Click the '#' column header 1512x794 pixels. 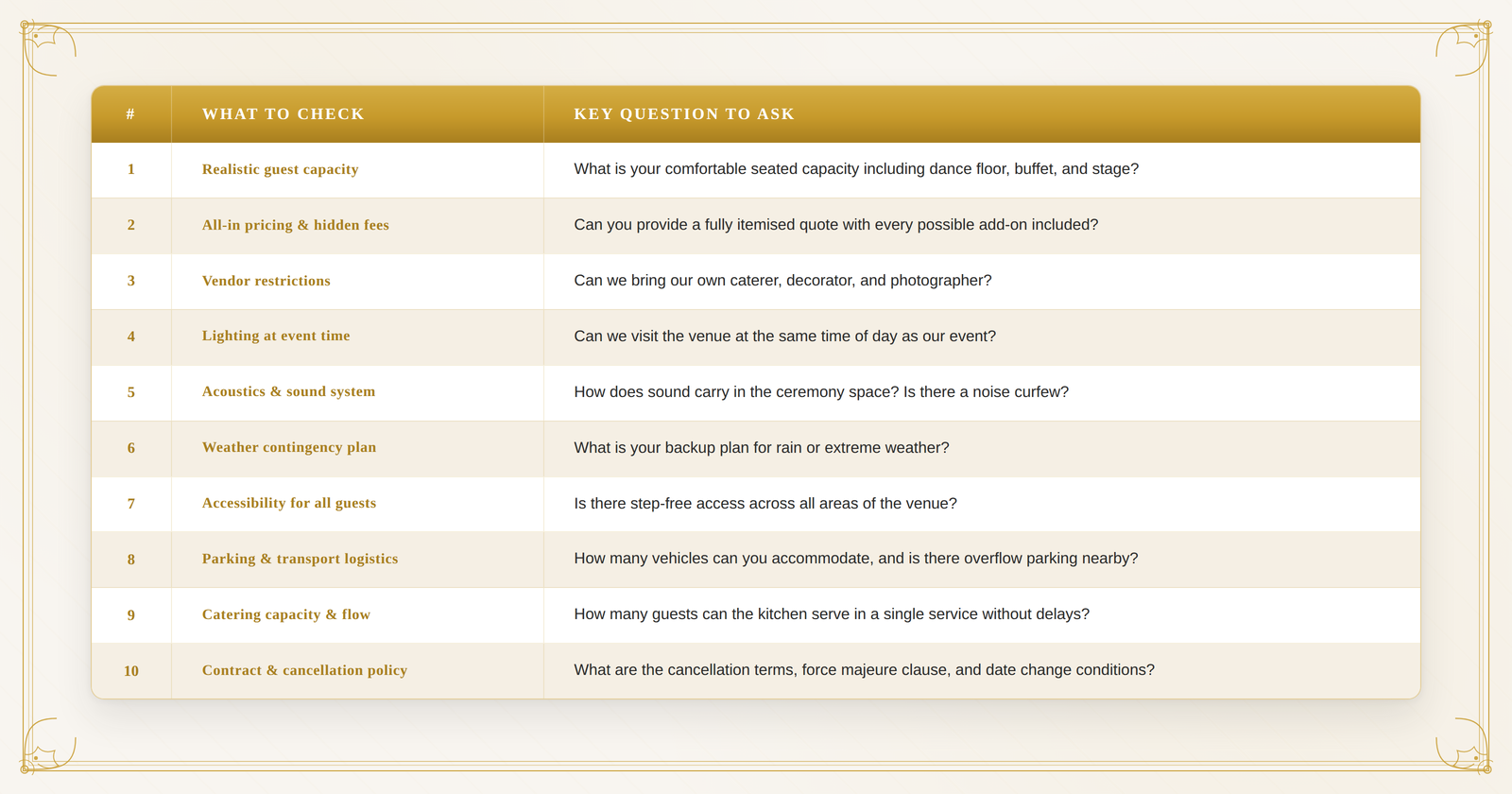[131, 114]
